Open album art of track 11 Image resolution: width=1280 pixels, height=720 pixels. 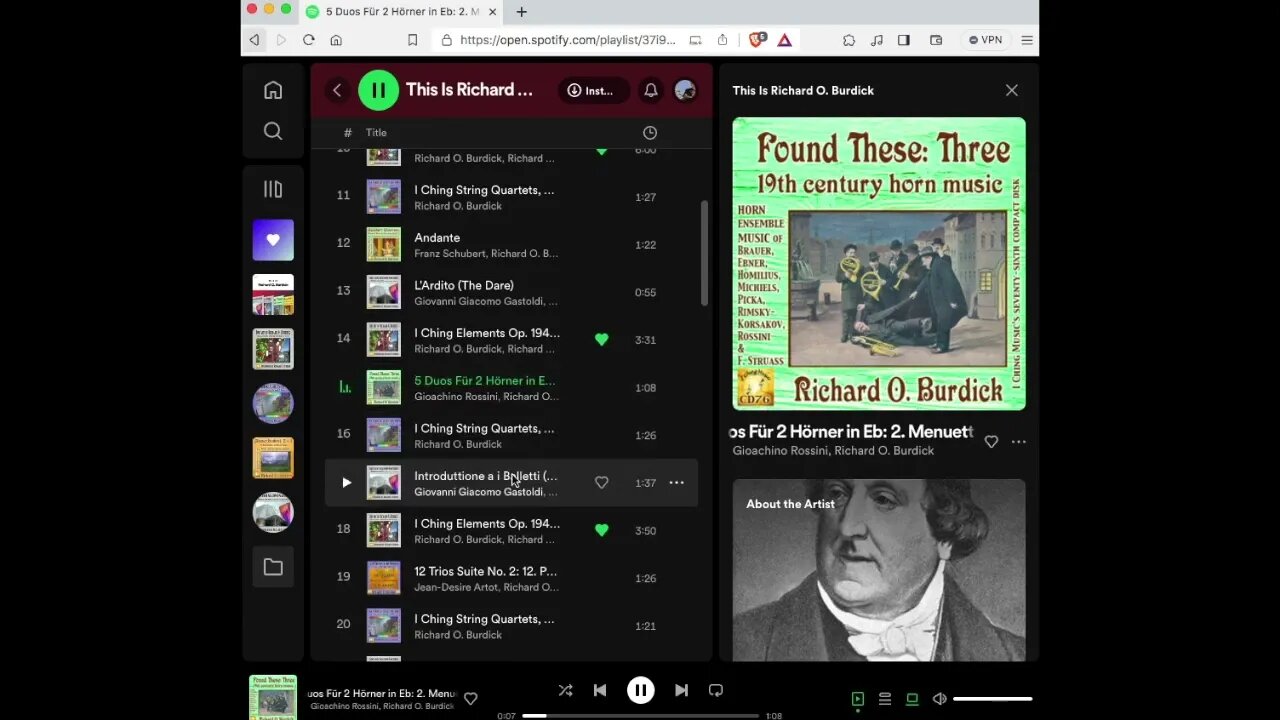click(383, 197)
